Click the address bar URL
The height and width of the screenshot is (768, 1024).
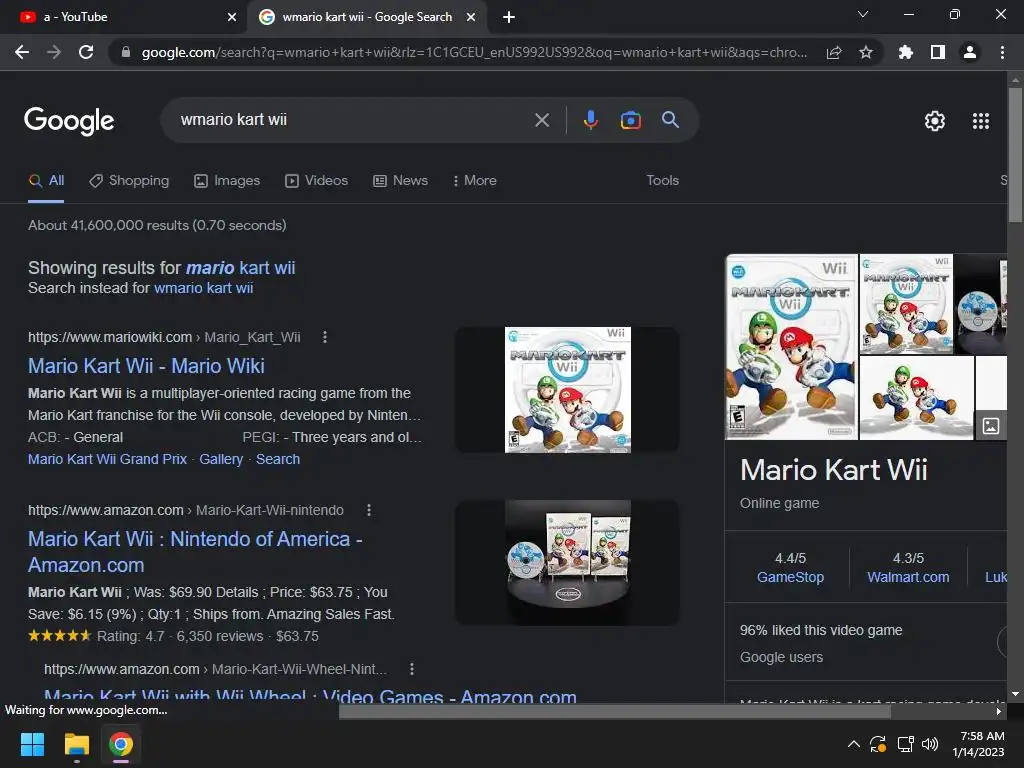tap(474, 52)
